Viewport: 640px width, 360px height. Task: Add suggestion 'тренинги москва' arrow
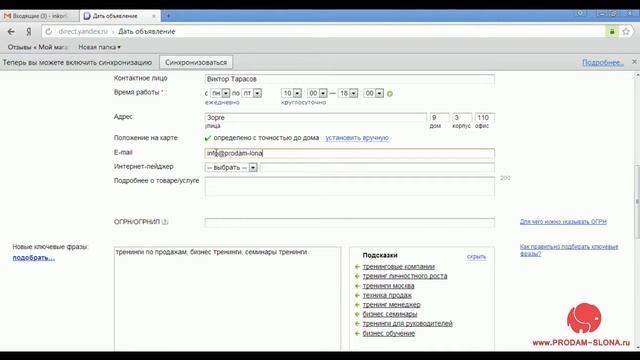click(357, 286)
